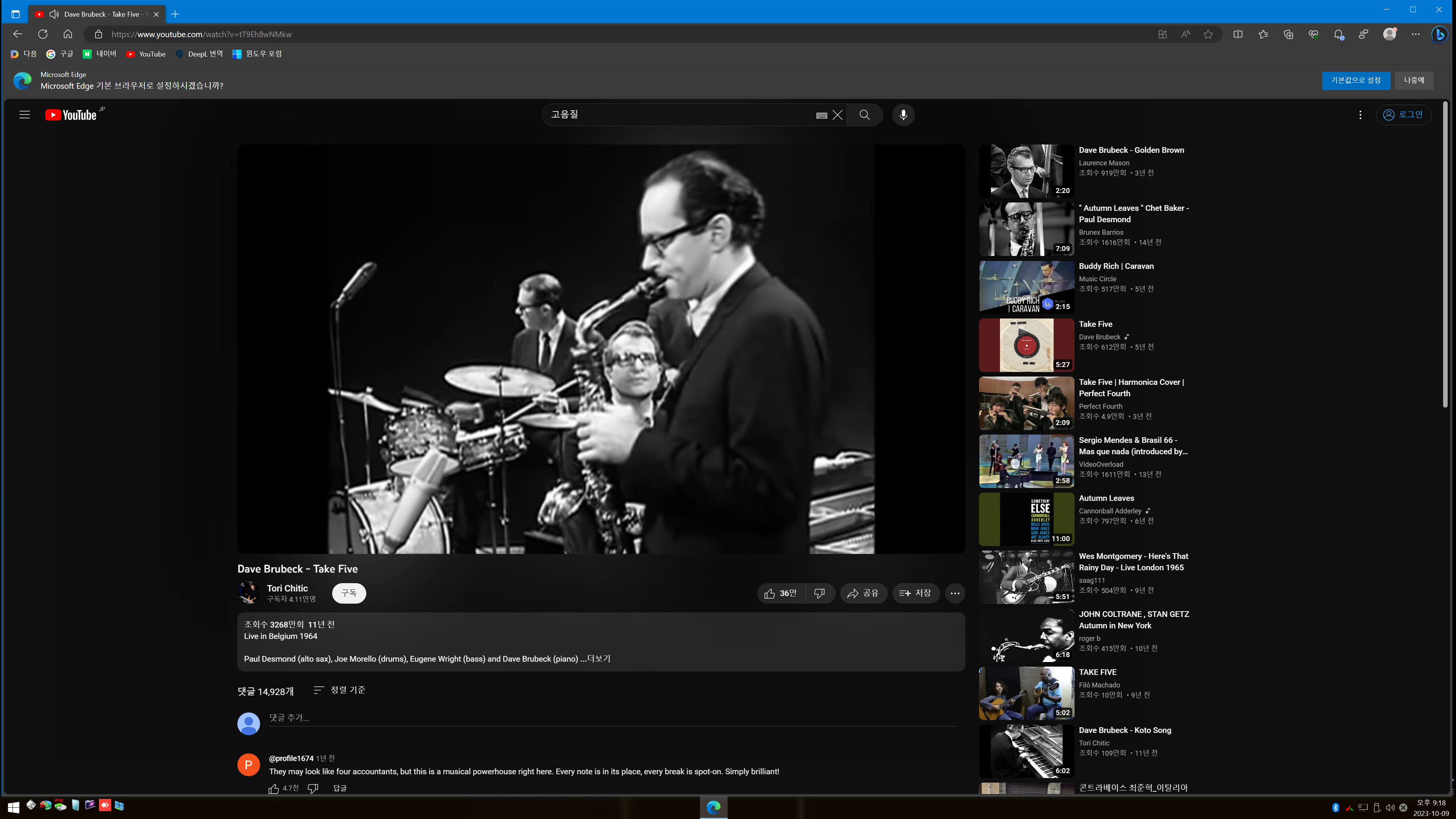This screenshot has width=1456, height=819.
Task: Open Windows Start button
Action: [x=14, y=807]
